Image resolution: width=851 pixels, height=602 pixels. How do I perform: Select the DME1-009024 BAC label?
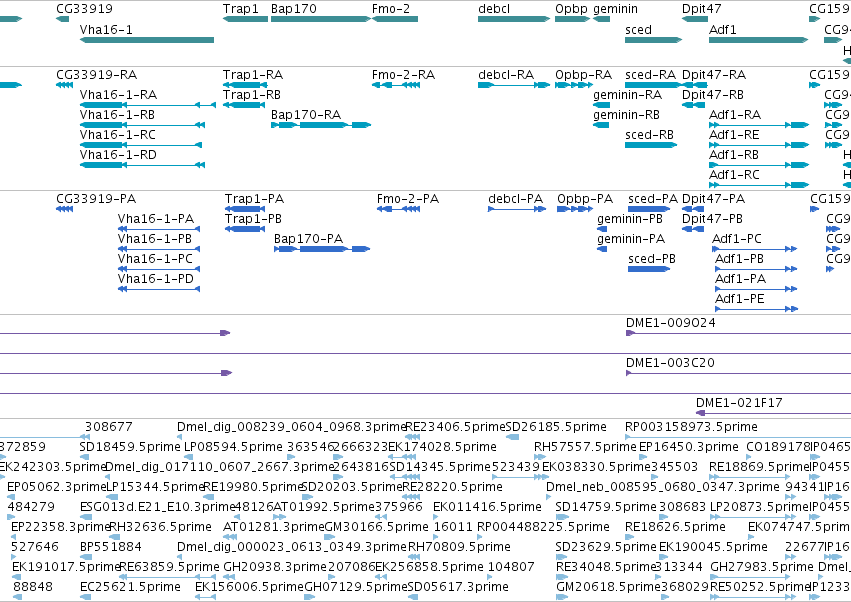coord(671,323)
